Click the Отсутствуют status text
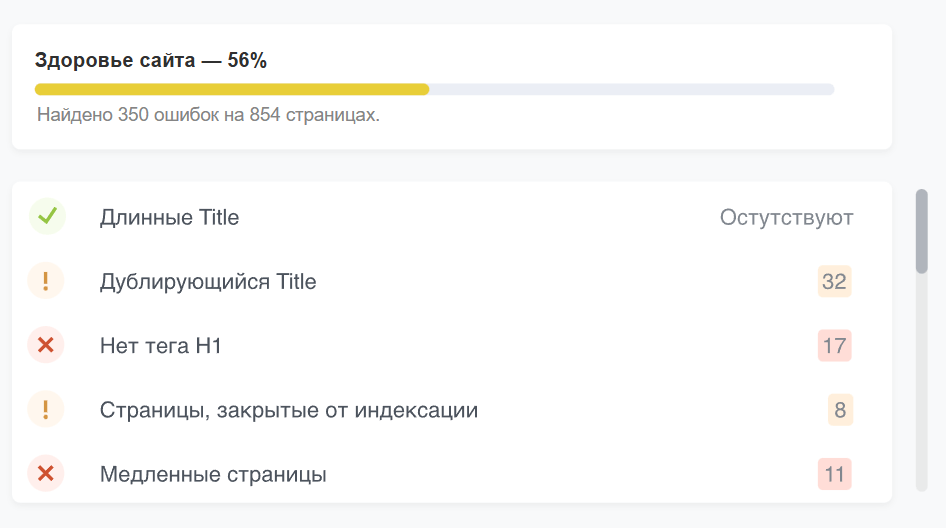946x528 pixels. (786, 217)
